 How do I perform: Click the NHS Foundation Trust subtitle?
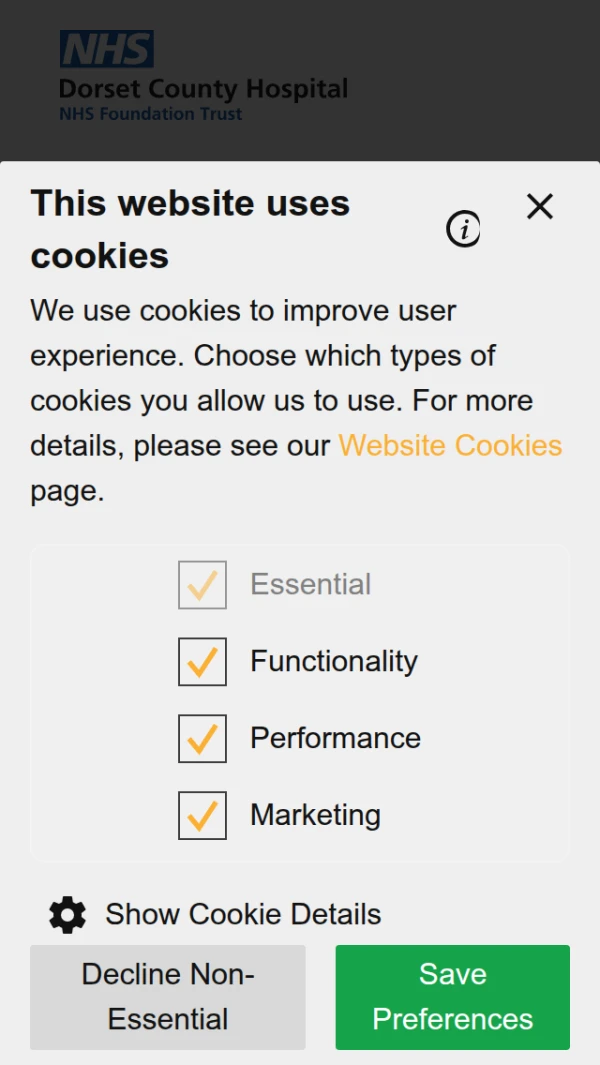(150, 114)
